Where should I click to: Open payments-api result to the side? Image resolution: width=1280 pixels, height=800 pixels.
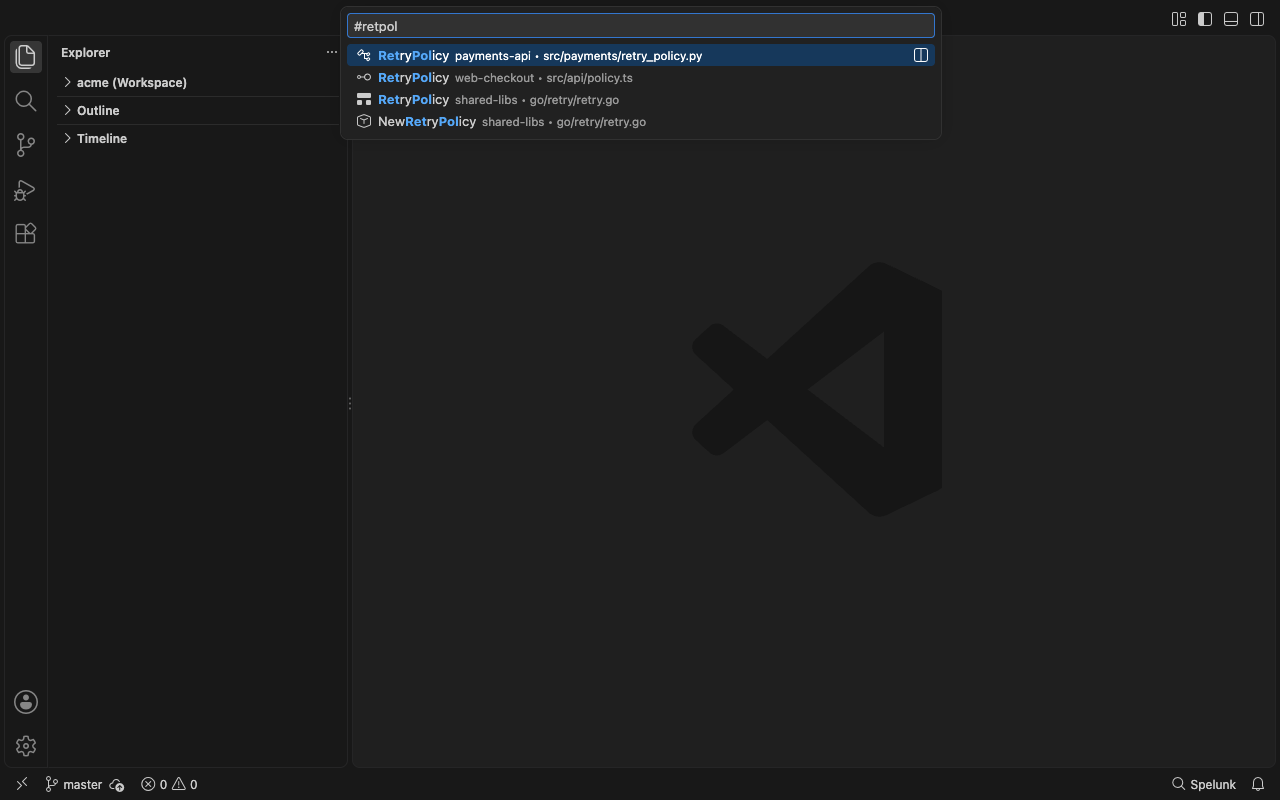pos(921,55)
